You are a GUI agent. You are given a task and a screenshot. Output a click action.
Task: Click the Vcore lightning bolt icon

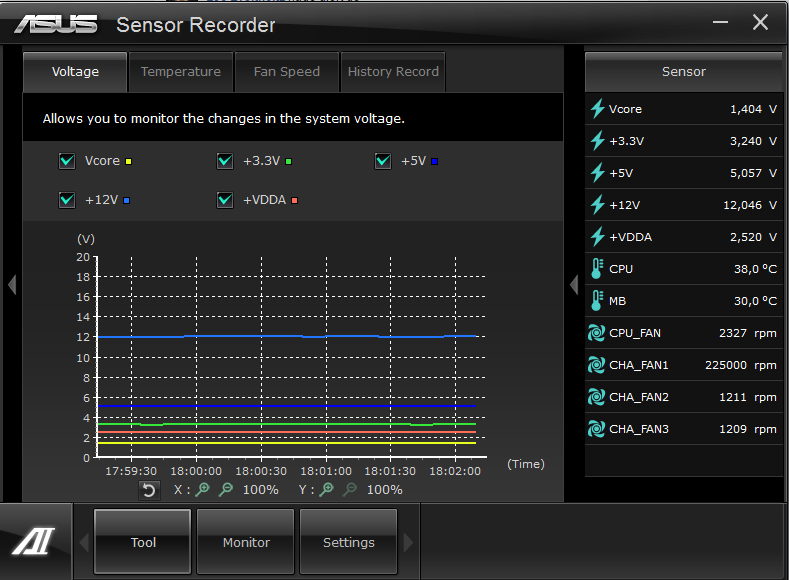tap(597, 109)
